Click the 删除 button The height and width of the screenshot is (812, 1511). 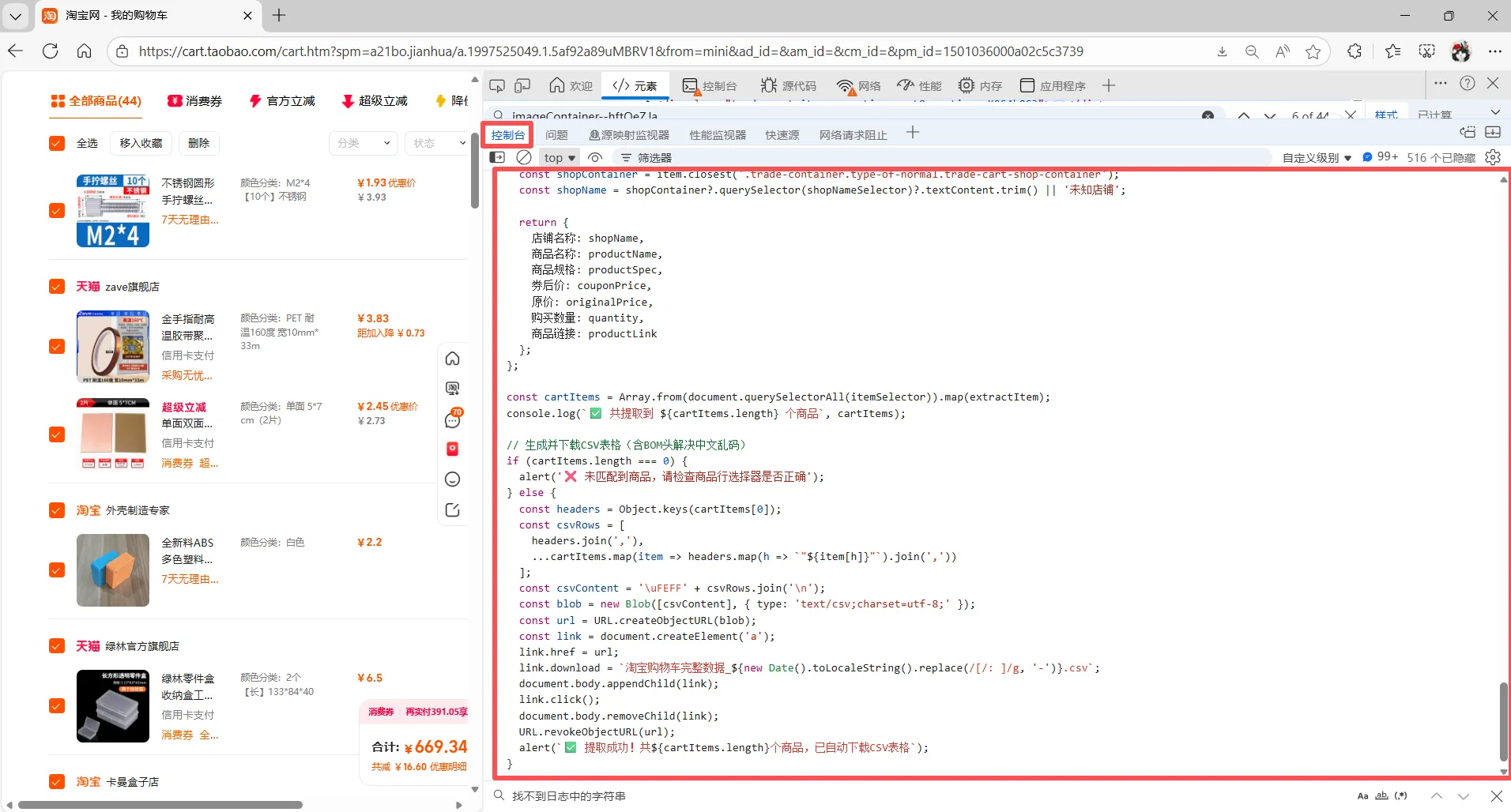(x=199, y=143)
